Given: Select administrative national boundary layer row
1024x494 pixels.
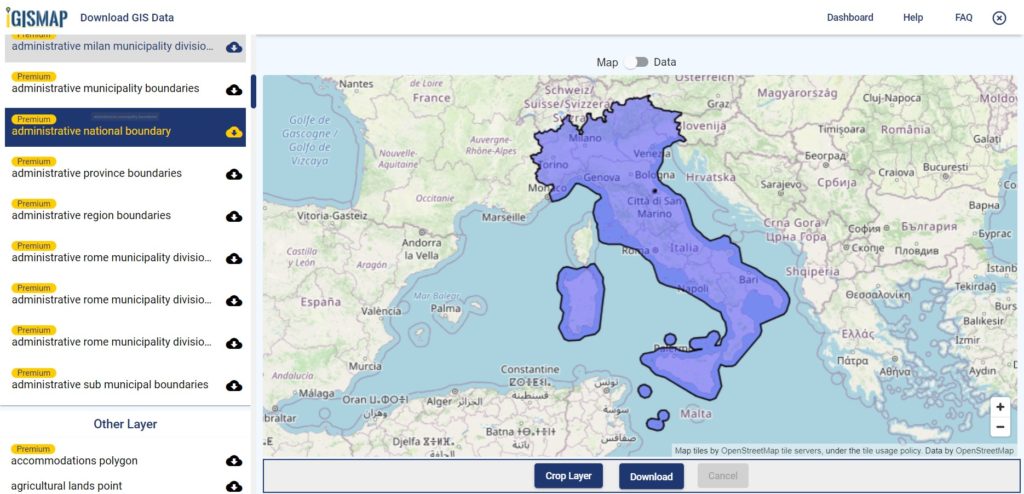Looking at the screenshot, I should point(125,127).
